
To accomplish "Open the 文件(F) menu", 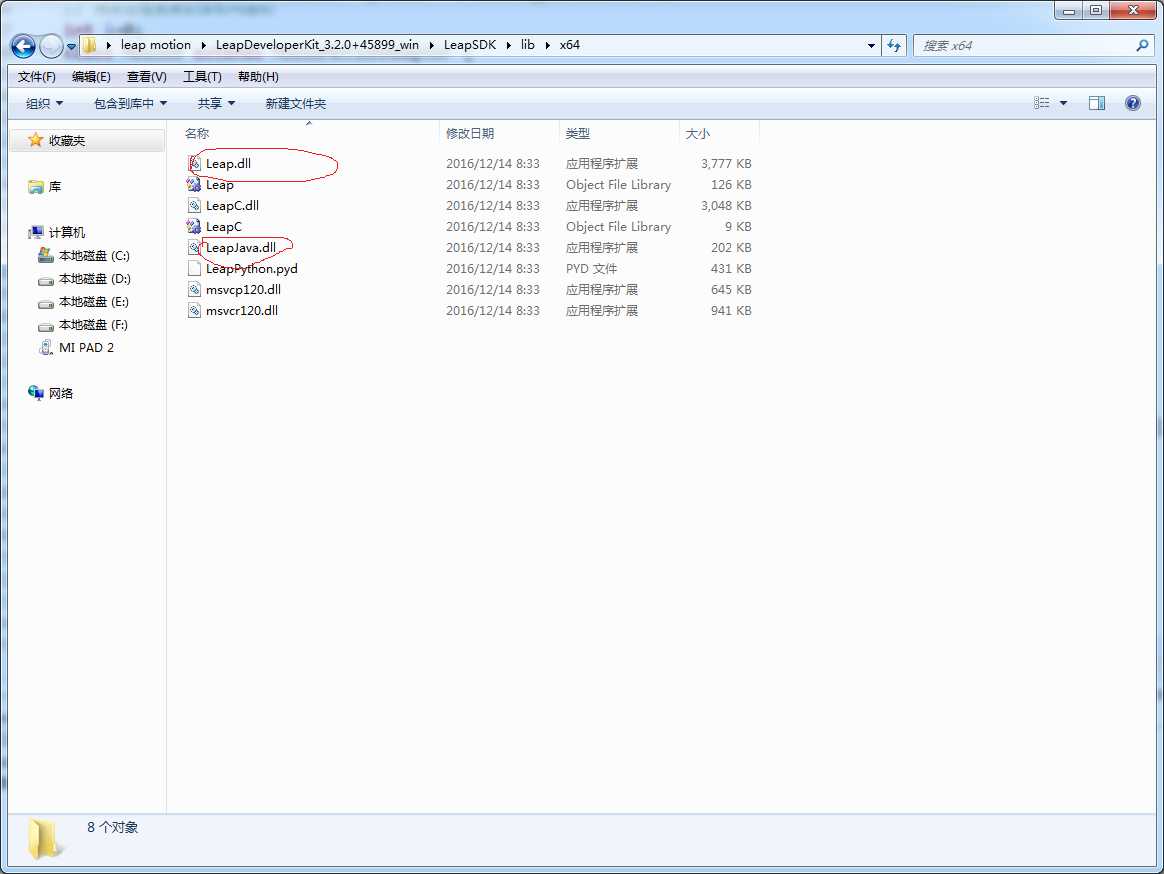I will pos(36,76).
